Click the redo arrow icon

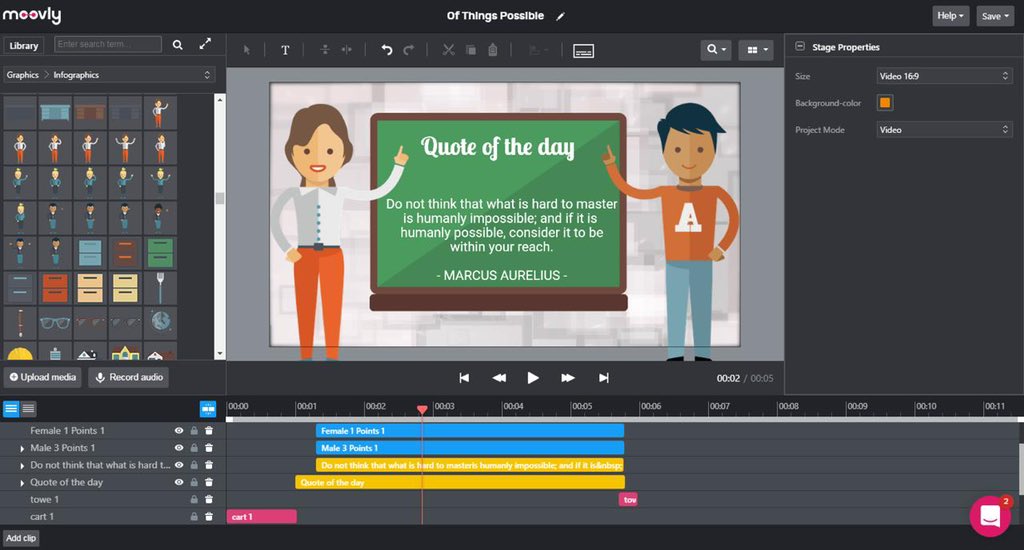[409, 50]
